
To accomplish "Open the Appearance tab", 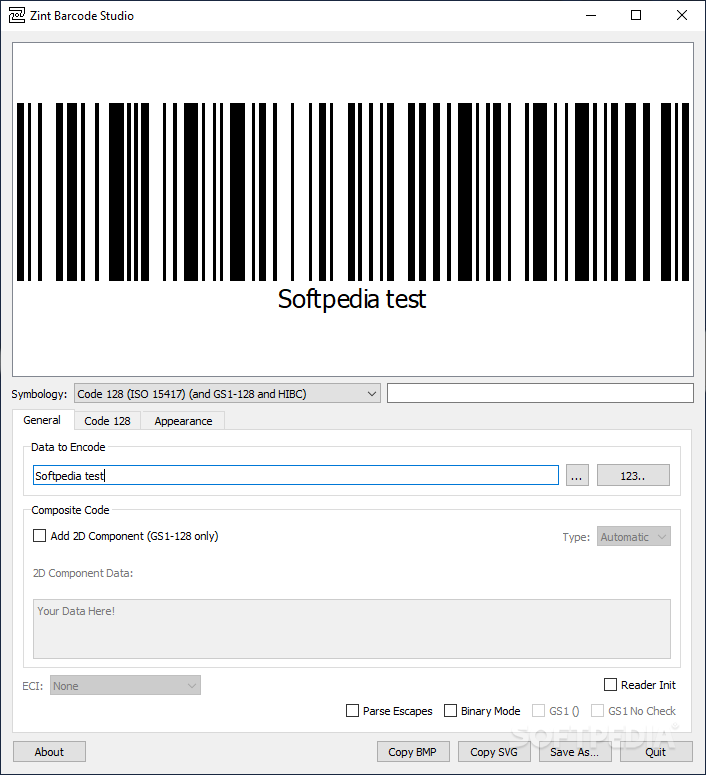I will (x=183, y=421).
